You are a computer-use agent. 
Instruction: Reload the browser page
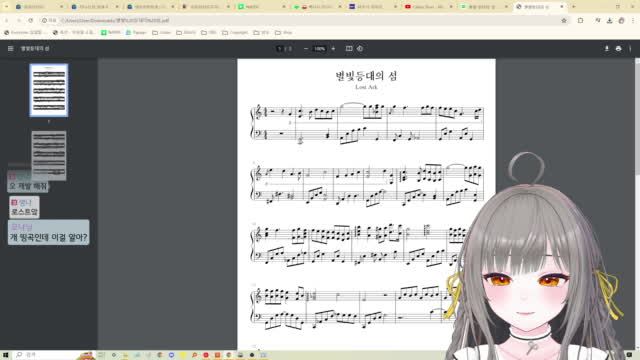tap(31, 20)
